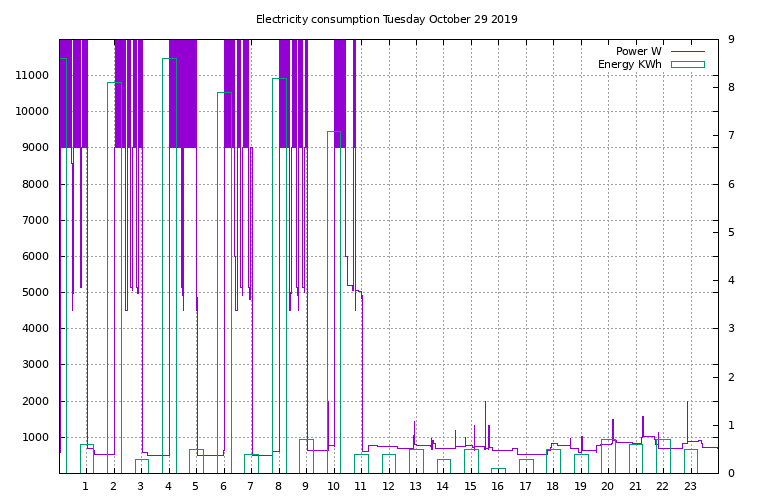This screenshot has width=768, height=500.
Task: Select the 8000 label on the left axis
Action: 35,184
